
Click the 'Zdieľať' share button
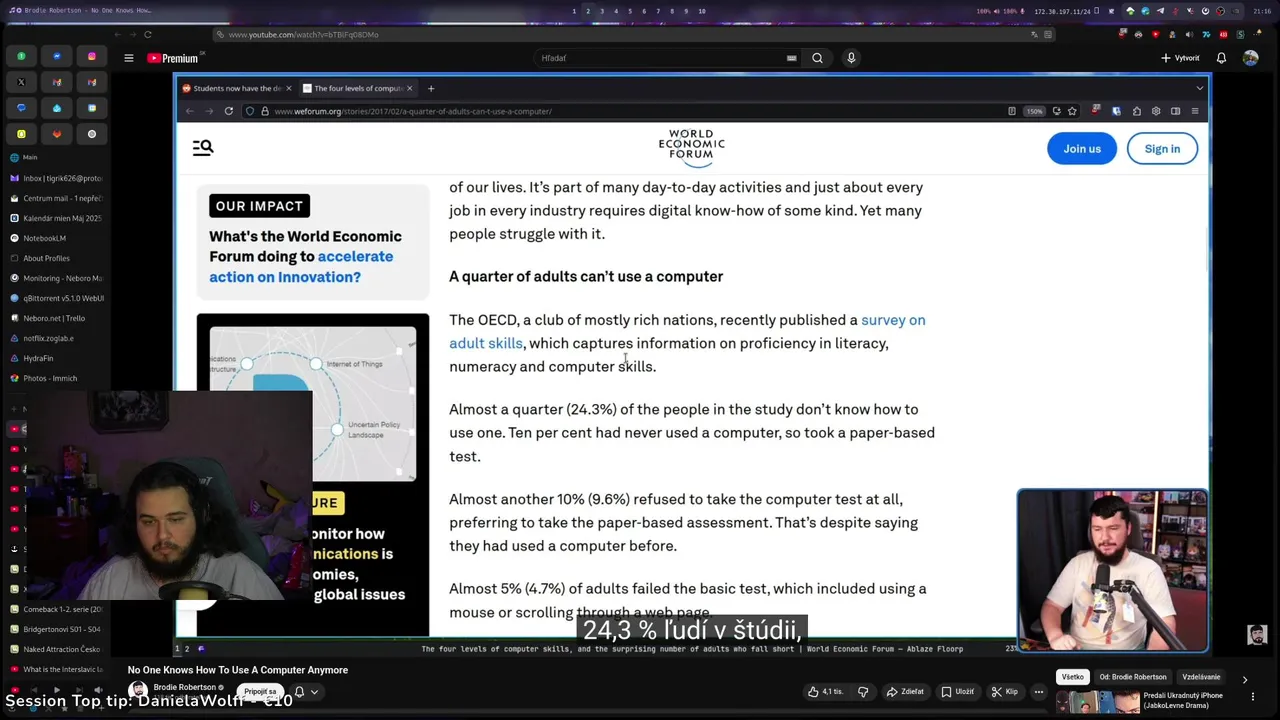(x=905, y=691)
